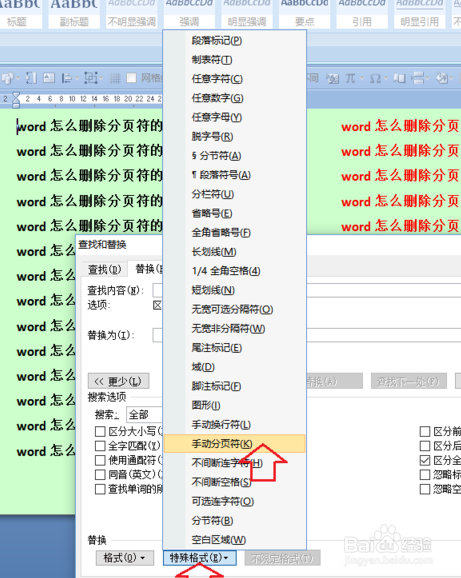Switch to the 查找(D) tab
The width and height of the screenshot is (461, 578).
pyautogui.click(x=104, y=269)
